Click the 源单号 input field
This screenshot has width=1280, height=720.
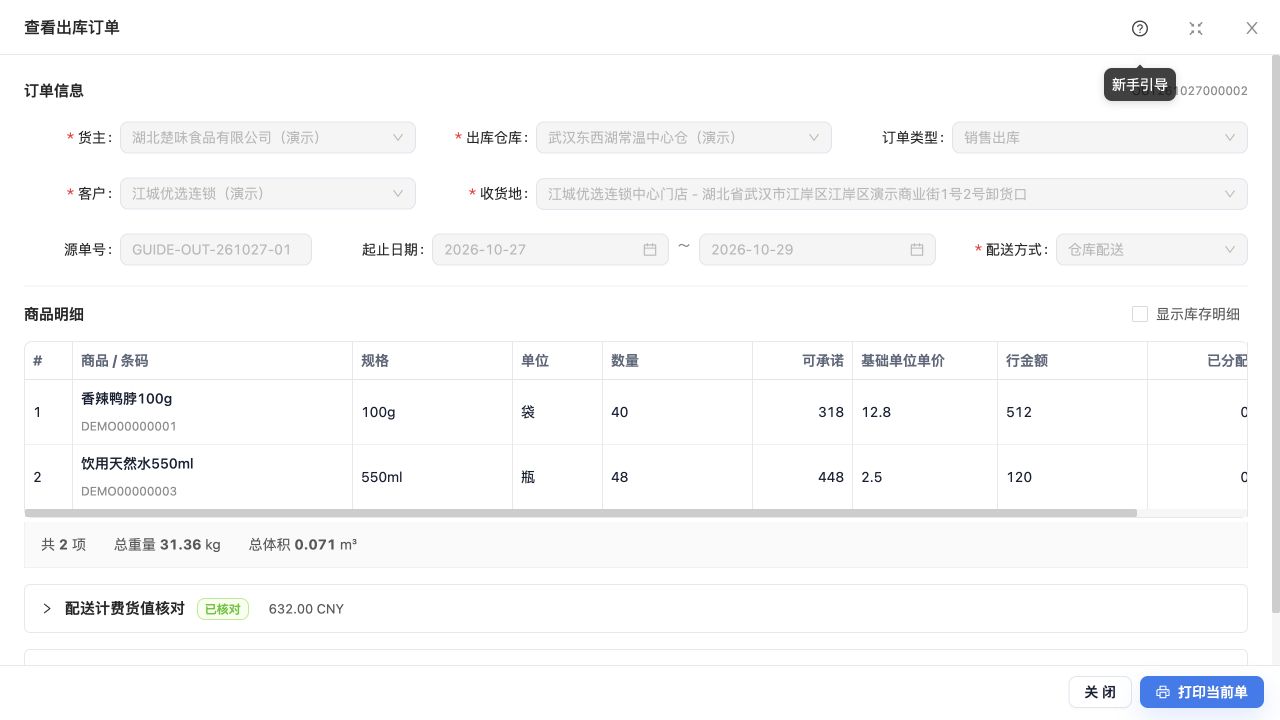coord(216,249)
